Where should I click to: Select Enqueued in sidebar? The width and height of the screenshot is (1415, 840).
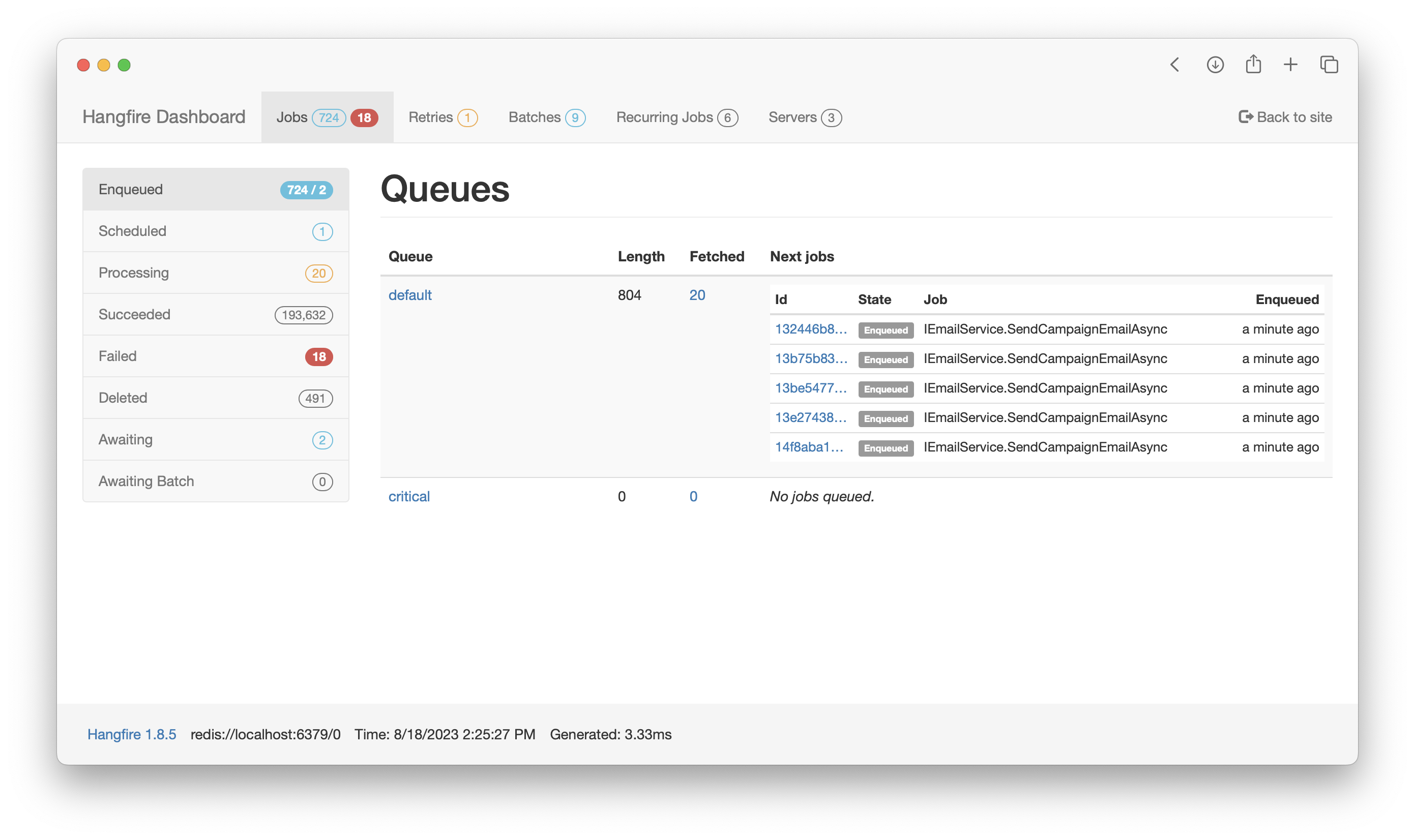tap(216, 190)
